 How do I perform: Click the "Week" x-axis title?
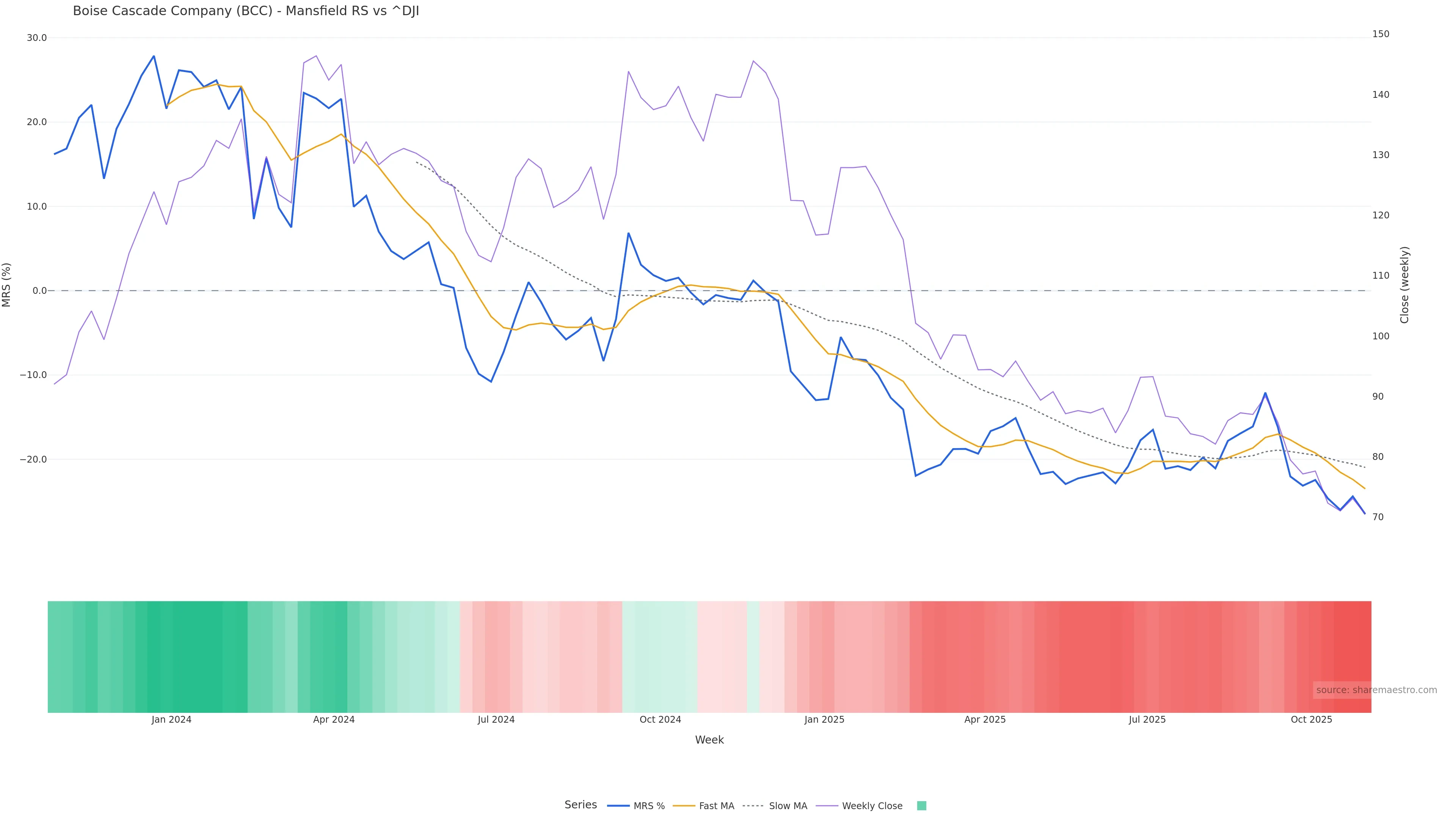coord(709,740)
